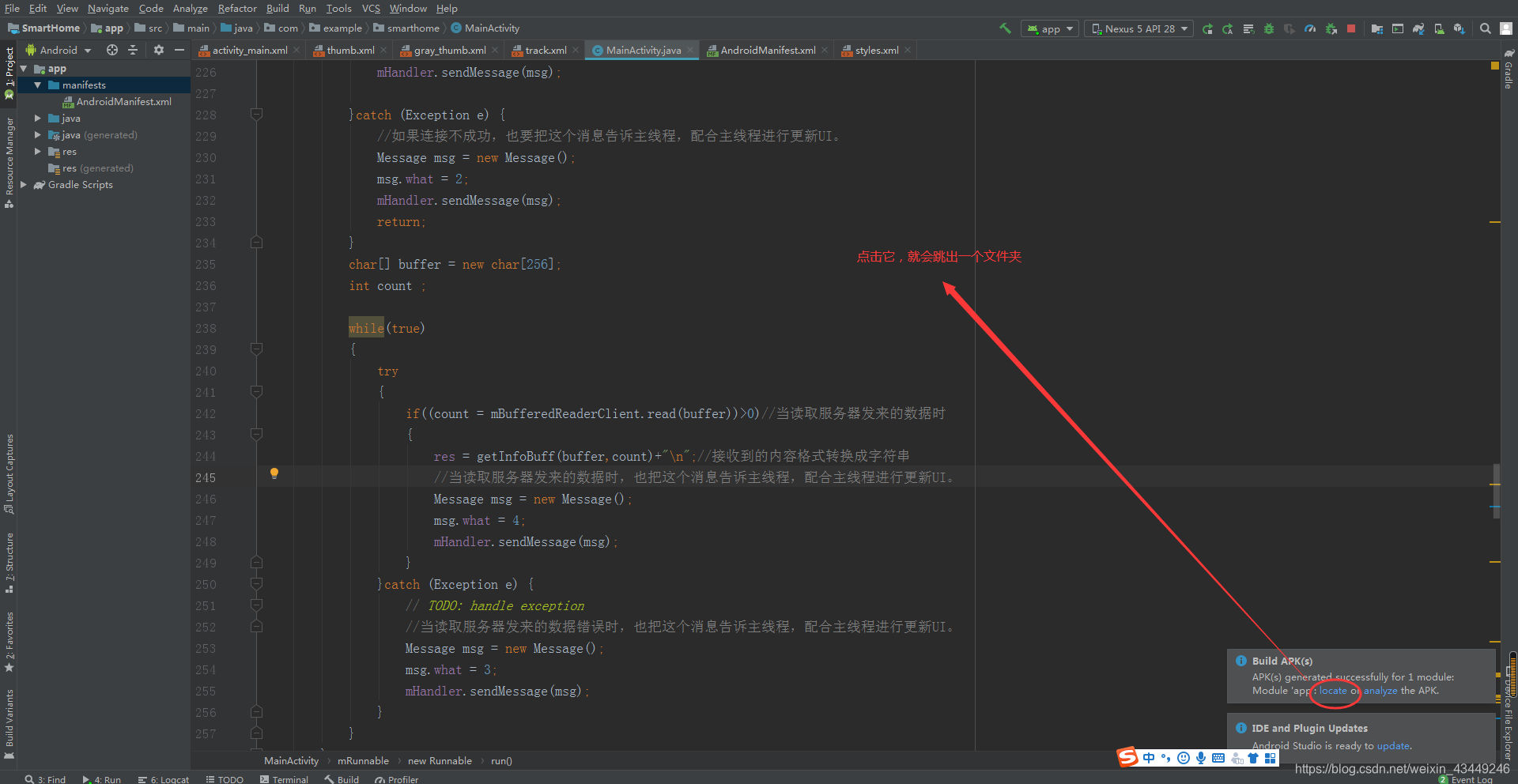The width and height of the screenshot is (1518, 784).
Task: Open the Analyze menu
Action: (x=191, y=8)
